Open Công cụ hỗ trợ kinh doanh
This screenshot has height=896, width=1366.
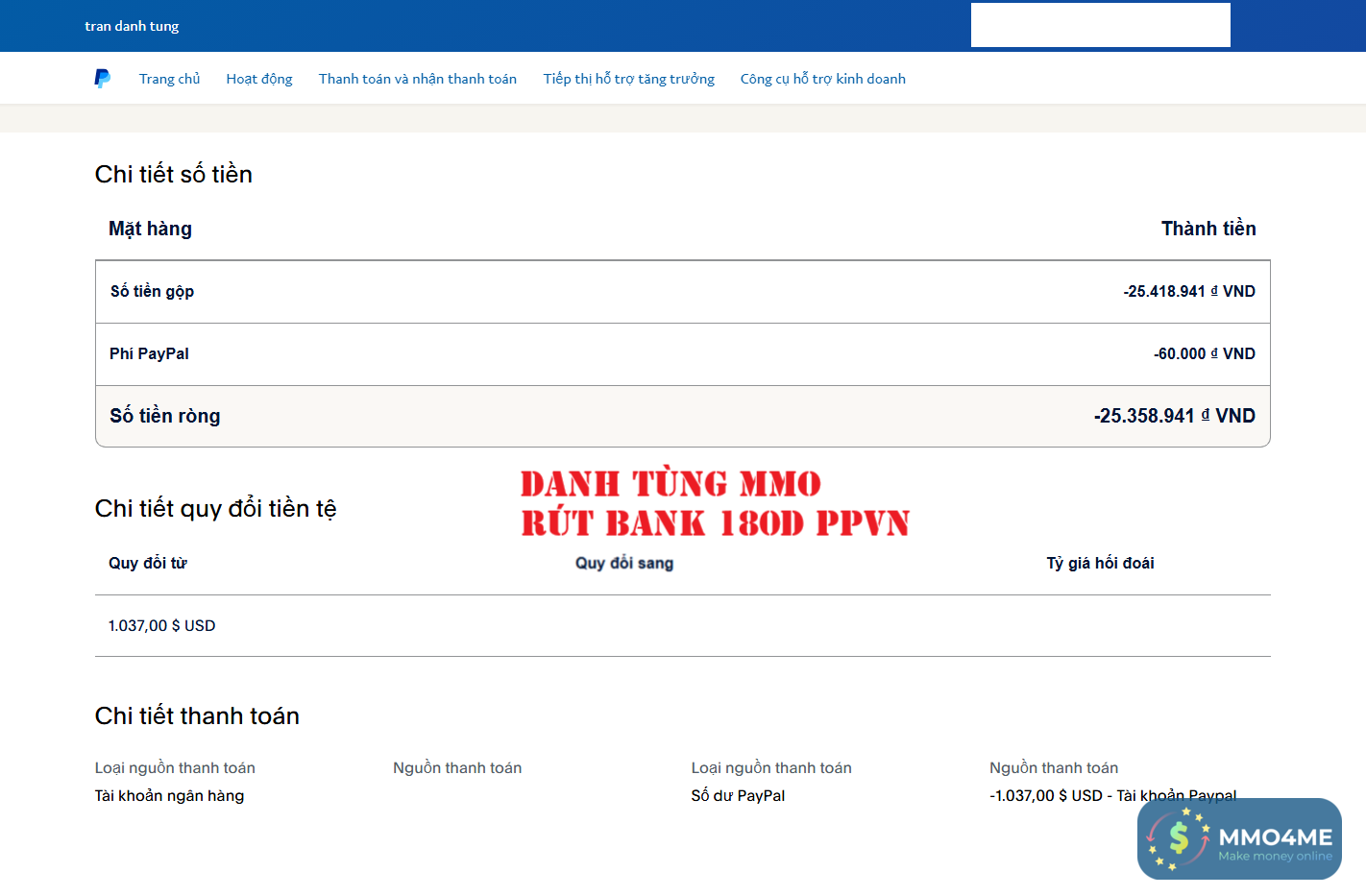point(823,79)
